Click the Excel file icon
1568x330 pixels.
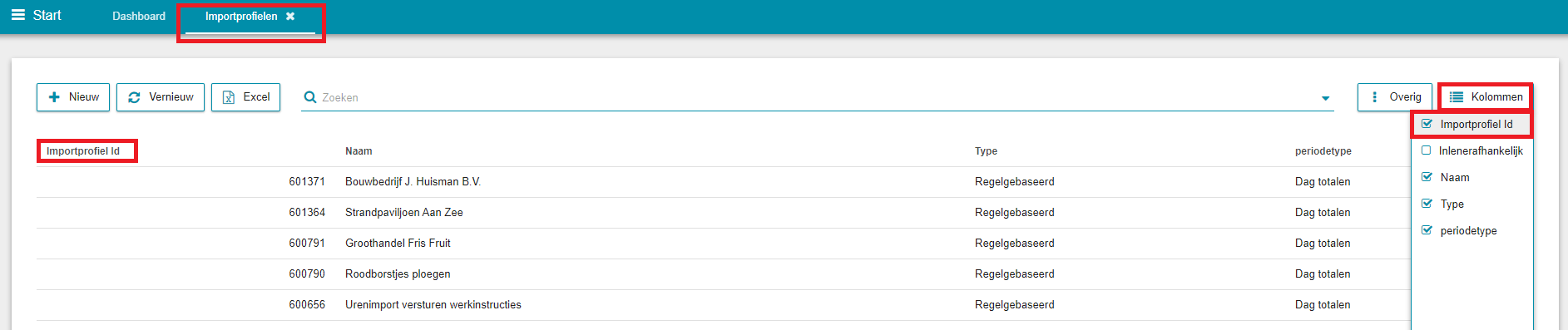[x=229, y=97]
